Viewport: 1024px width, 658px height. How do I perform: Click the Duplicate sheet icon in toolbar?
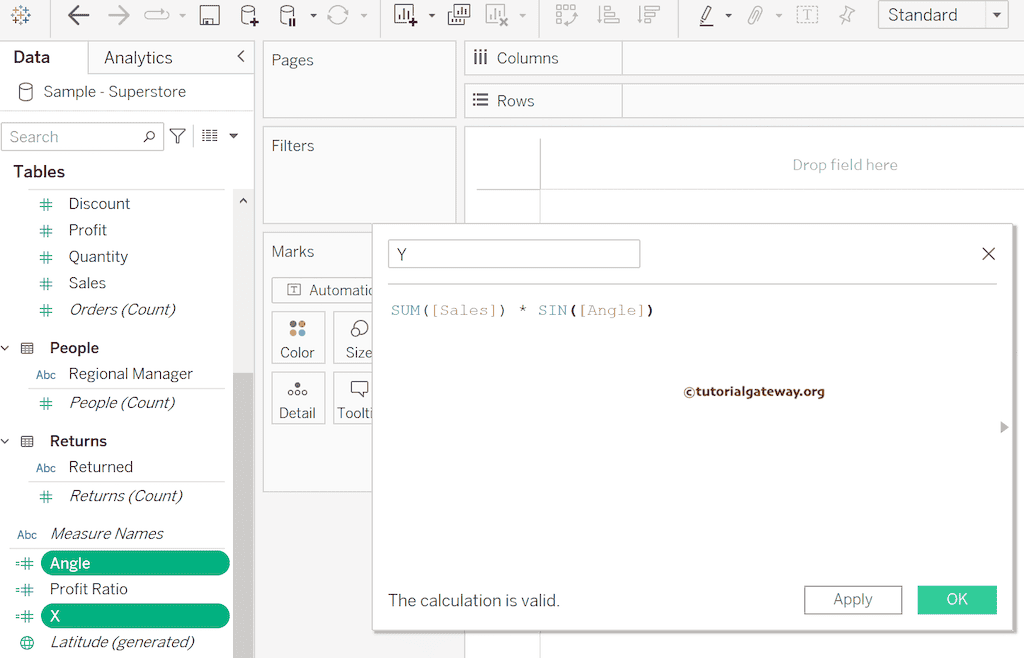(459, 15)
